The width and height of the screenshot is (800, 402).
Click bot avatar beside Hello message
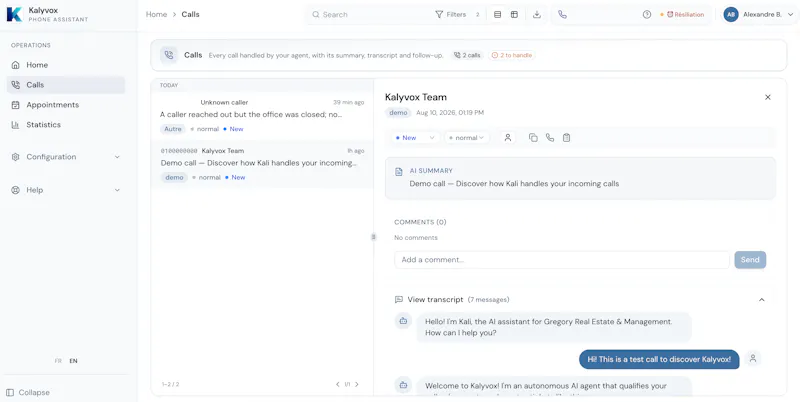tap(403, 321)
